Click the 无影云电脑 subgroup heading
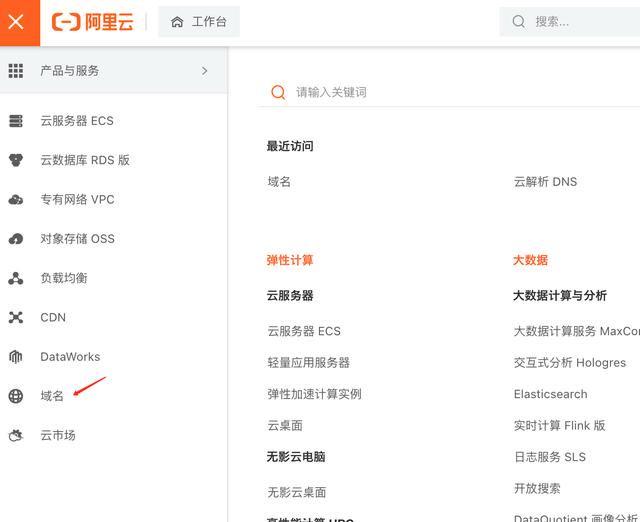Screen dimensions: 640x522 296,457
